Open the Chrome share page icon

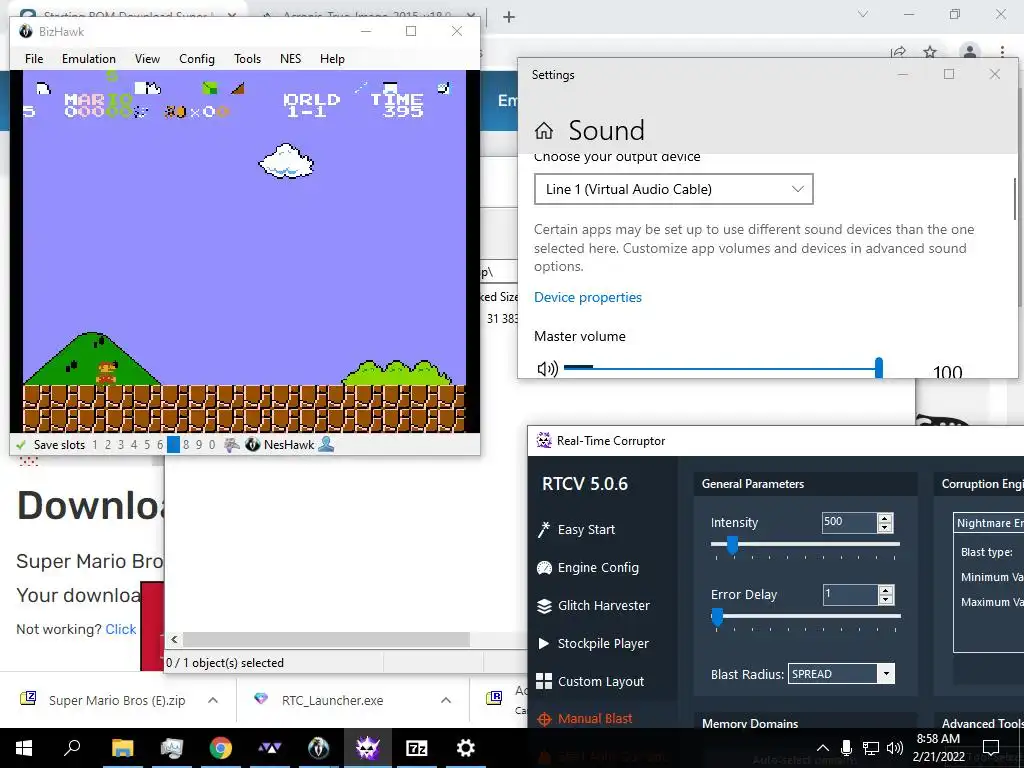pyautogui.click(x=899, y=52)
